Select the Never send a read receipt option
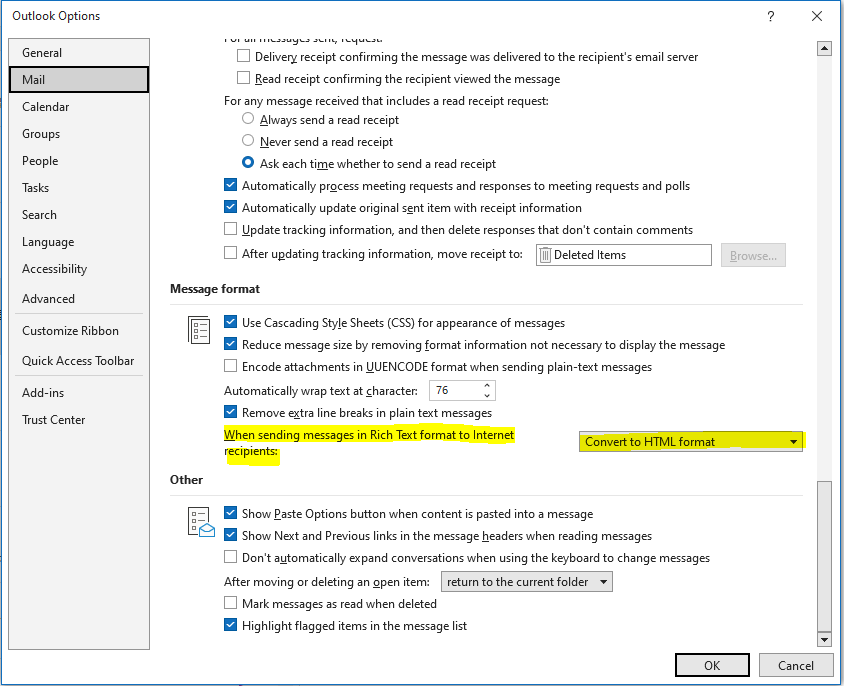This screenshot has width=844, height=686. (247, 139)
